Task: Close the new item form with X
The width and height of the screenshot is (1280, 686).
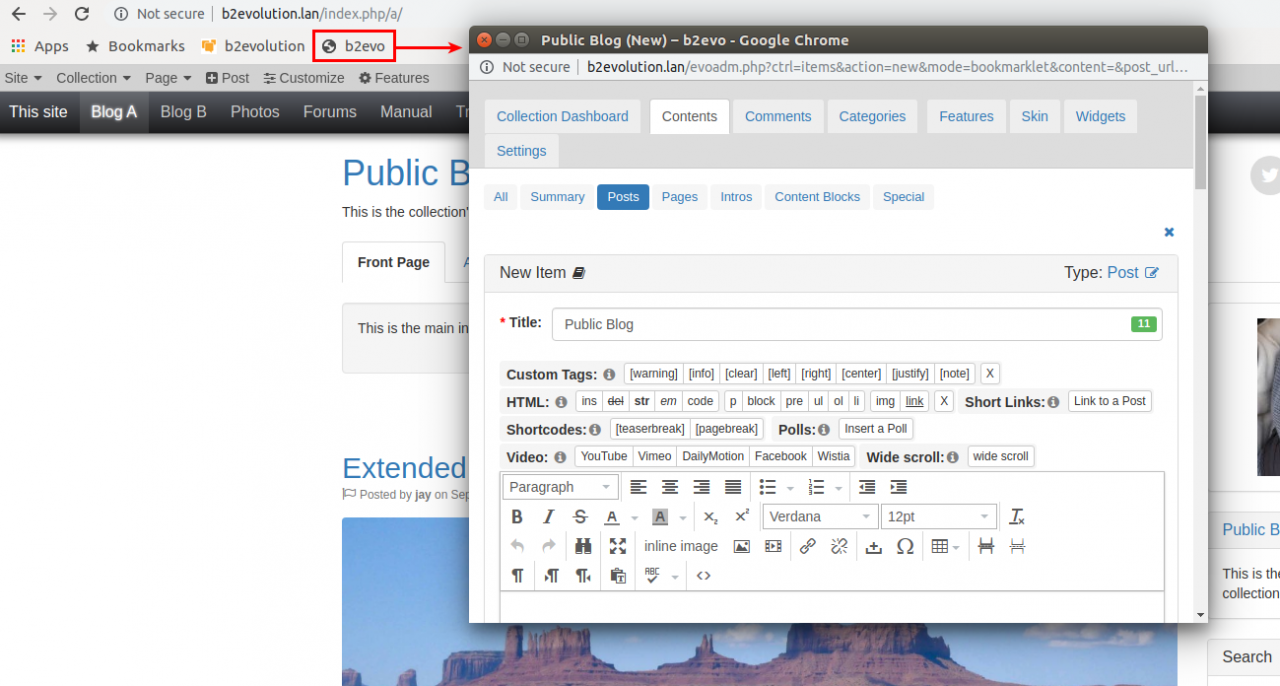Action: click(1169, 232)
